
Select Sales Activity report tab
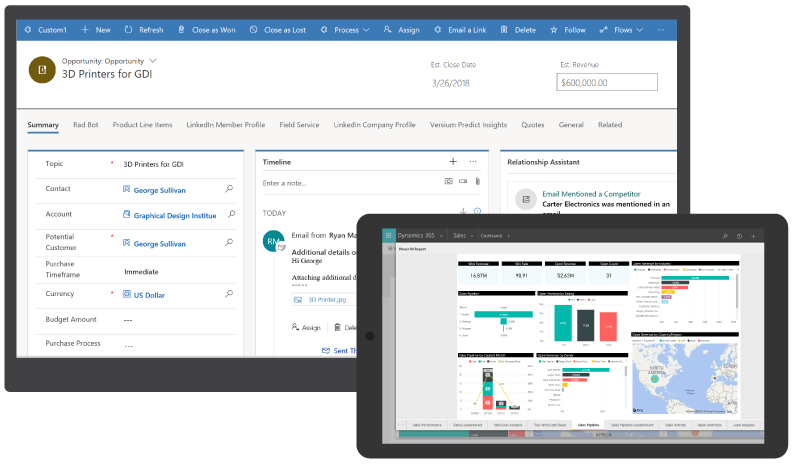(x=675, y=425)
